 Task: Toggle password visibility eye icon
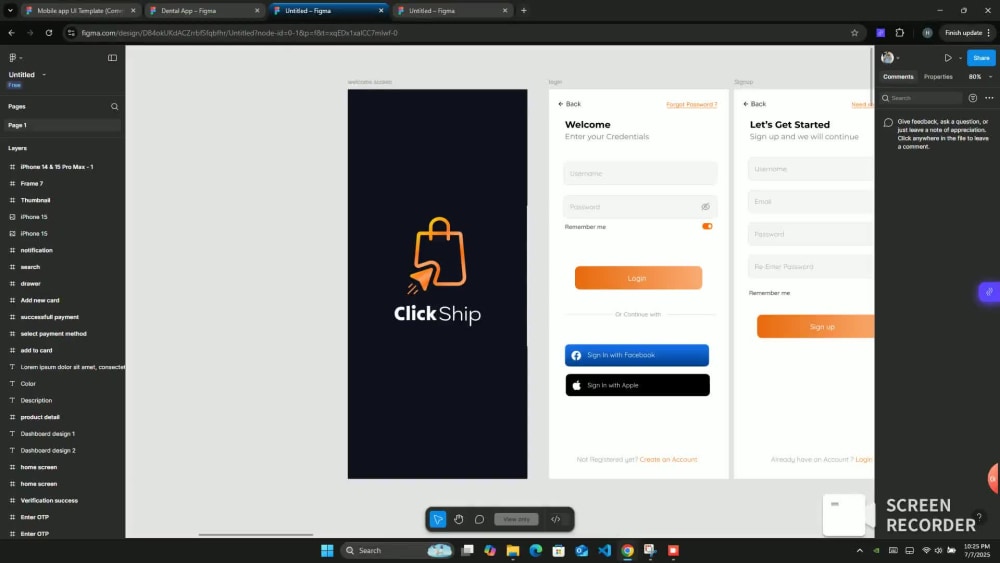point(705,207)
